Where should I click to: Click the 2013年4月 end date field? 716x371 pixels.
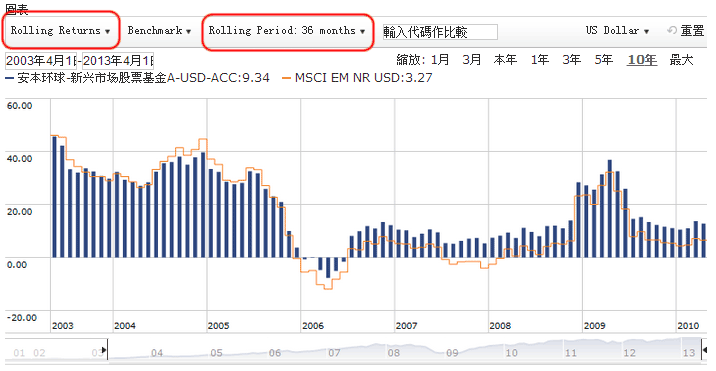pyautogui.click(x=118, y=60)
